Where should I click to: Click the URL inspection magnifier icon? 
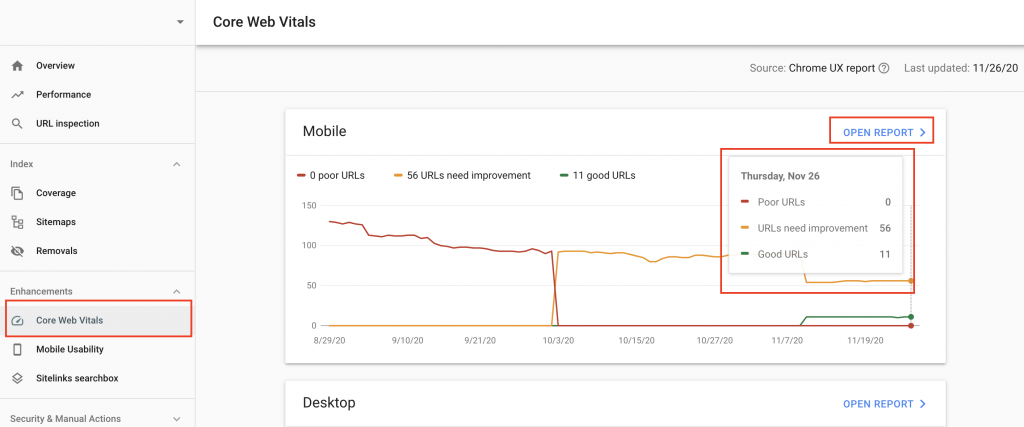(18, 123)
